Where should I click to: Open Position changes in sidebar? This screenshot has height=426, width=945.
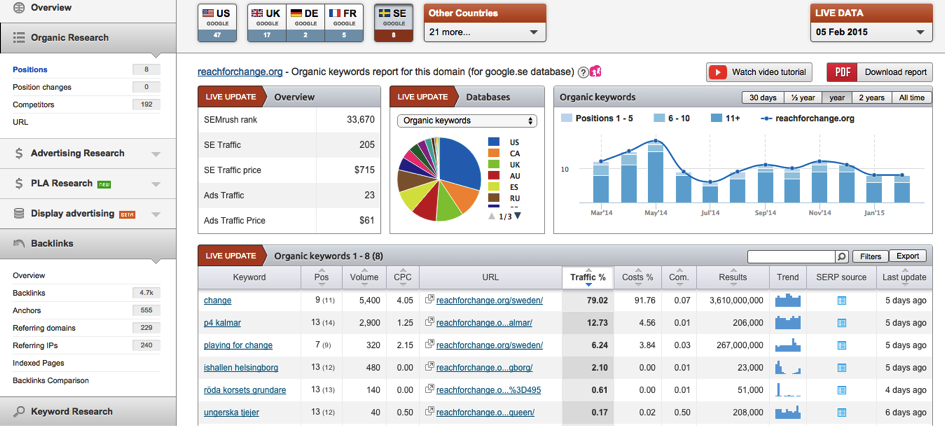coord(42,87)
